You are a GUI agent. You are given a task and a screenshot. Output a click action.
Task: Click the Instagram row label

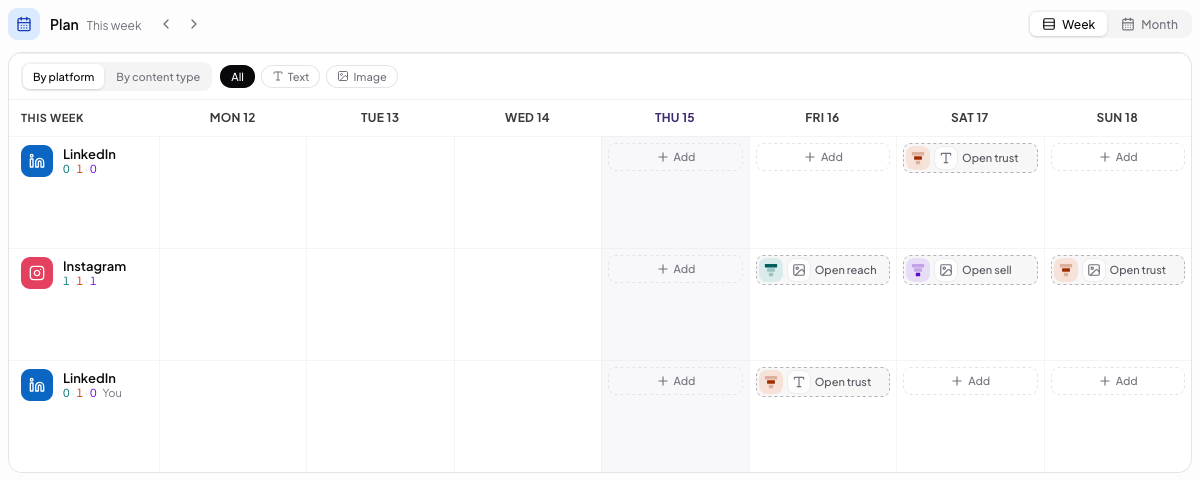coord(94,266)
